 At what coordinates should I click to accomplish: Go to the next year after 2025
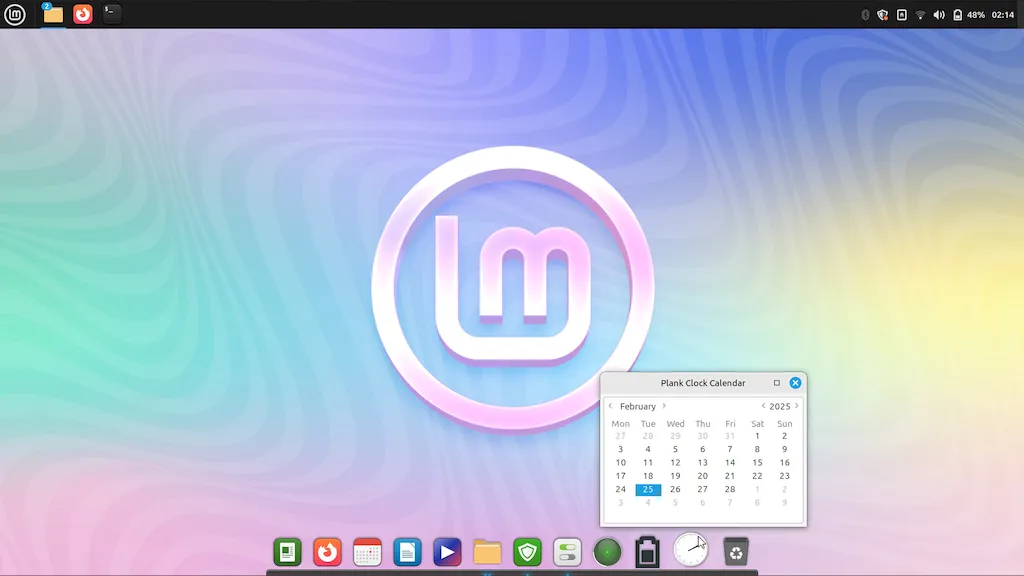tap(797, 406)
